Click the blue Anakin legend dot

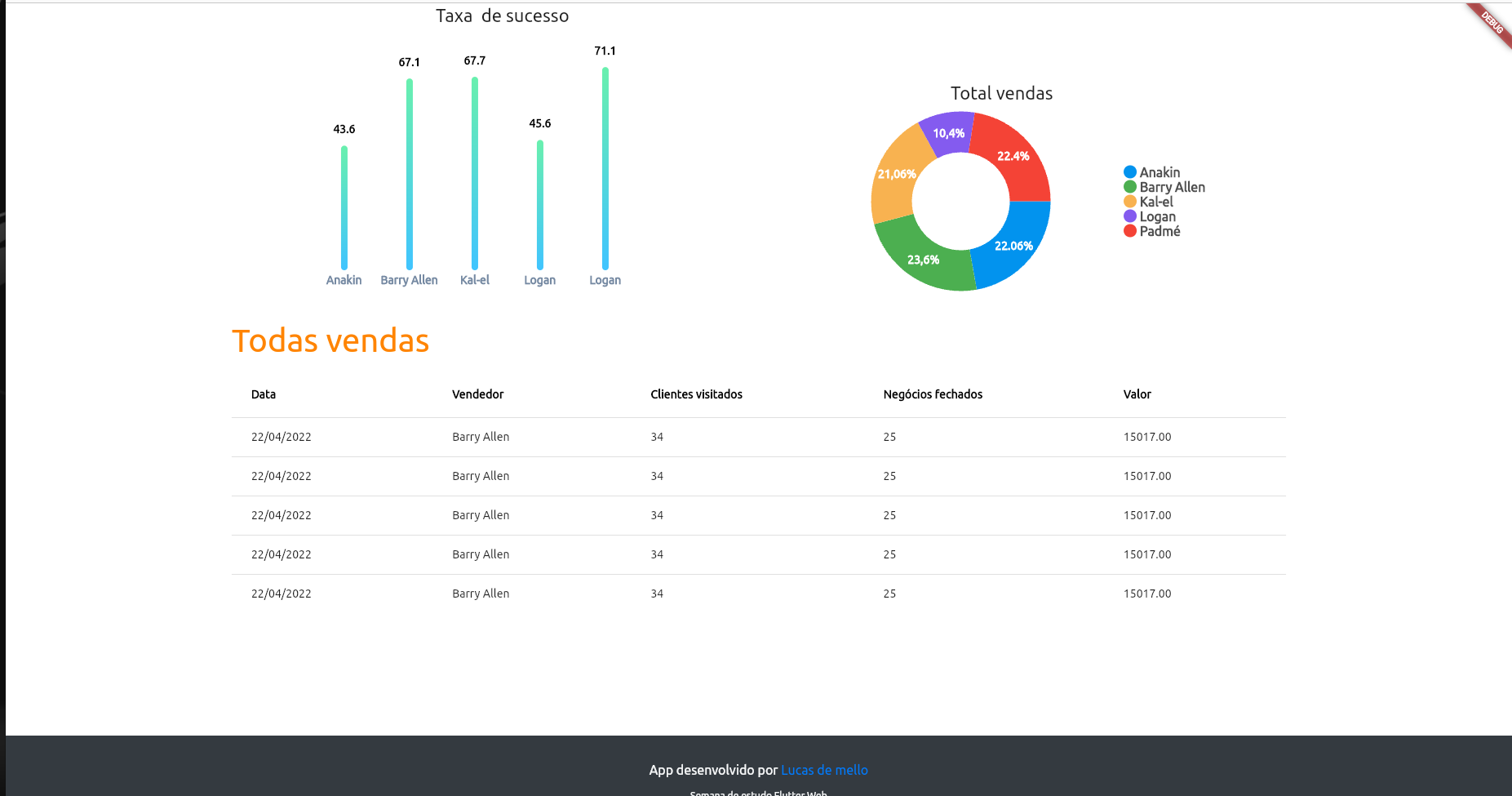pyautogui.click(x=1130, y=172)
